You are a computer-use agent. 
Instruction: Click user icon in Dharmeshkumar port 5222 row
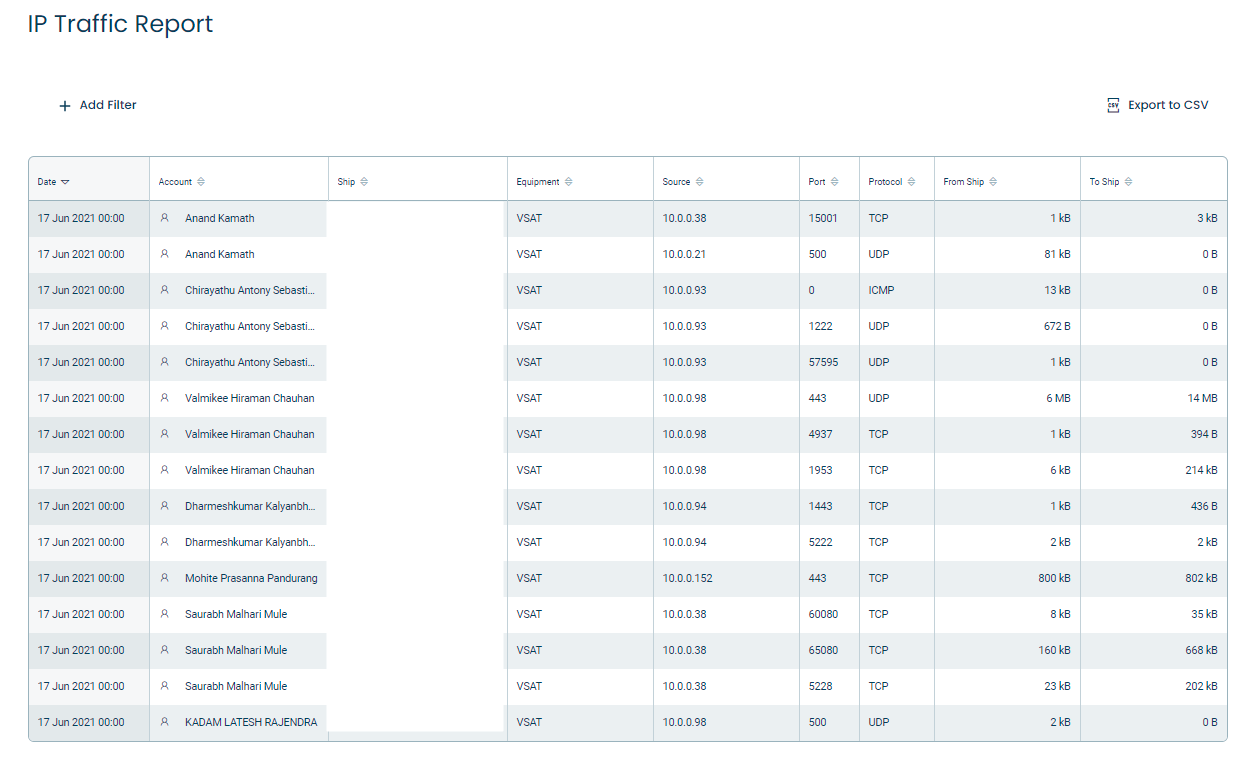(165, 542)
